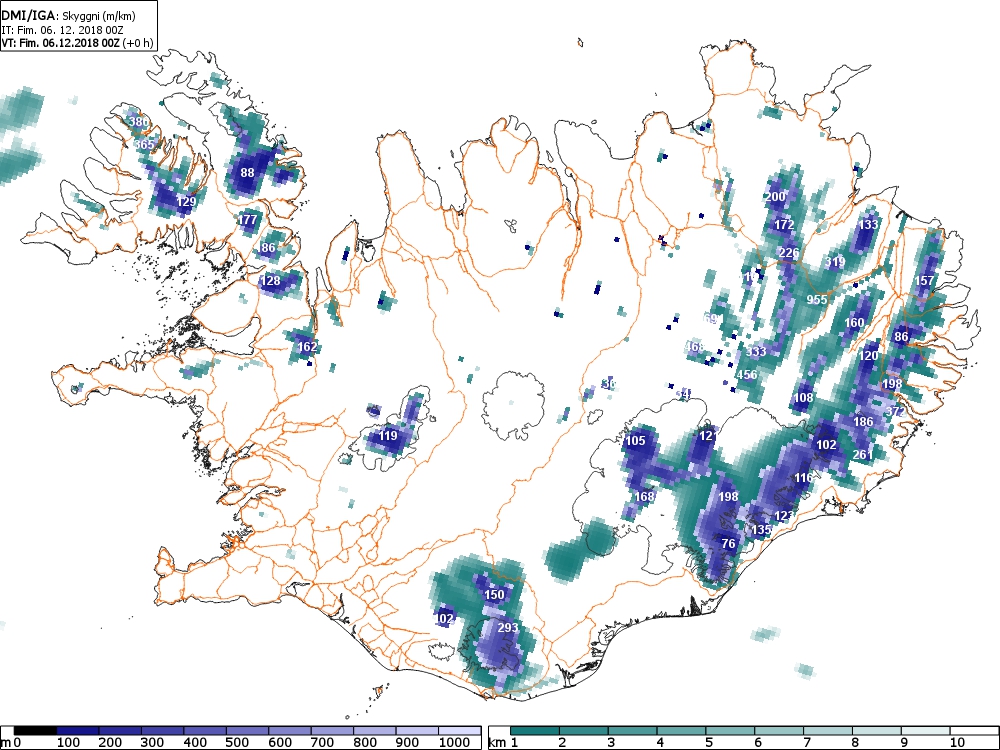Pick the 500–600 m legend color swatch
The image size is (1000, 750).
pyautogui.click(x=247, y=731)
